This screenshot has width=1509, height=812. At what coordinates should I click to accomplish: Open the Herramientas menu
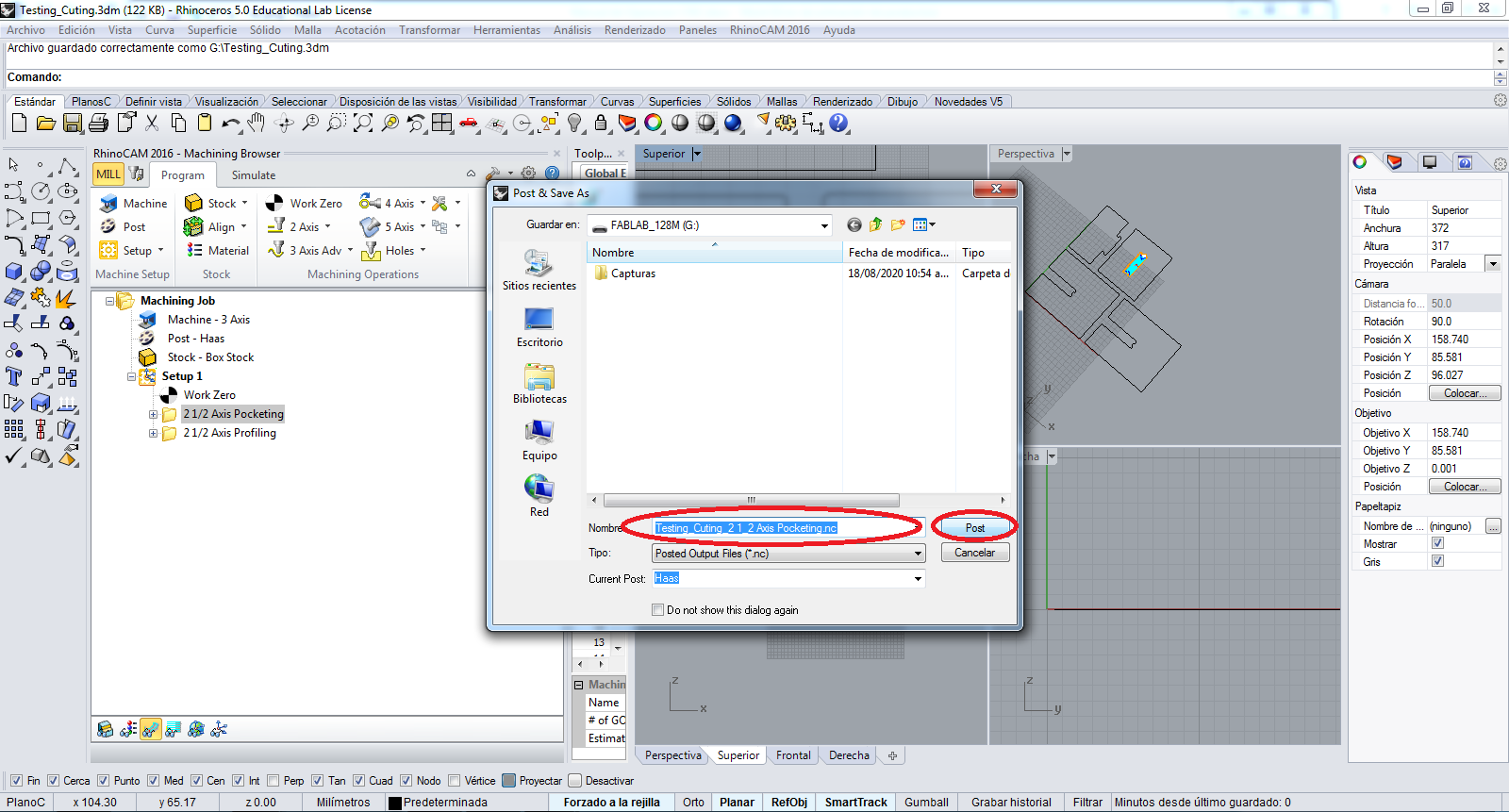coord(507,30)
